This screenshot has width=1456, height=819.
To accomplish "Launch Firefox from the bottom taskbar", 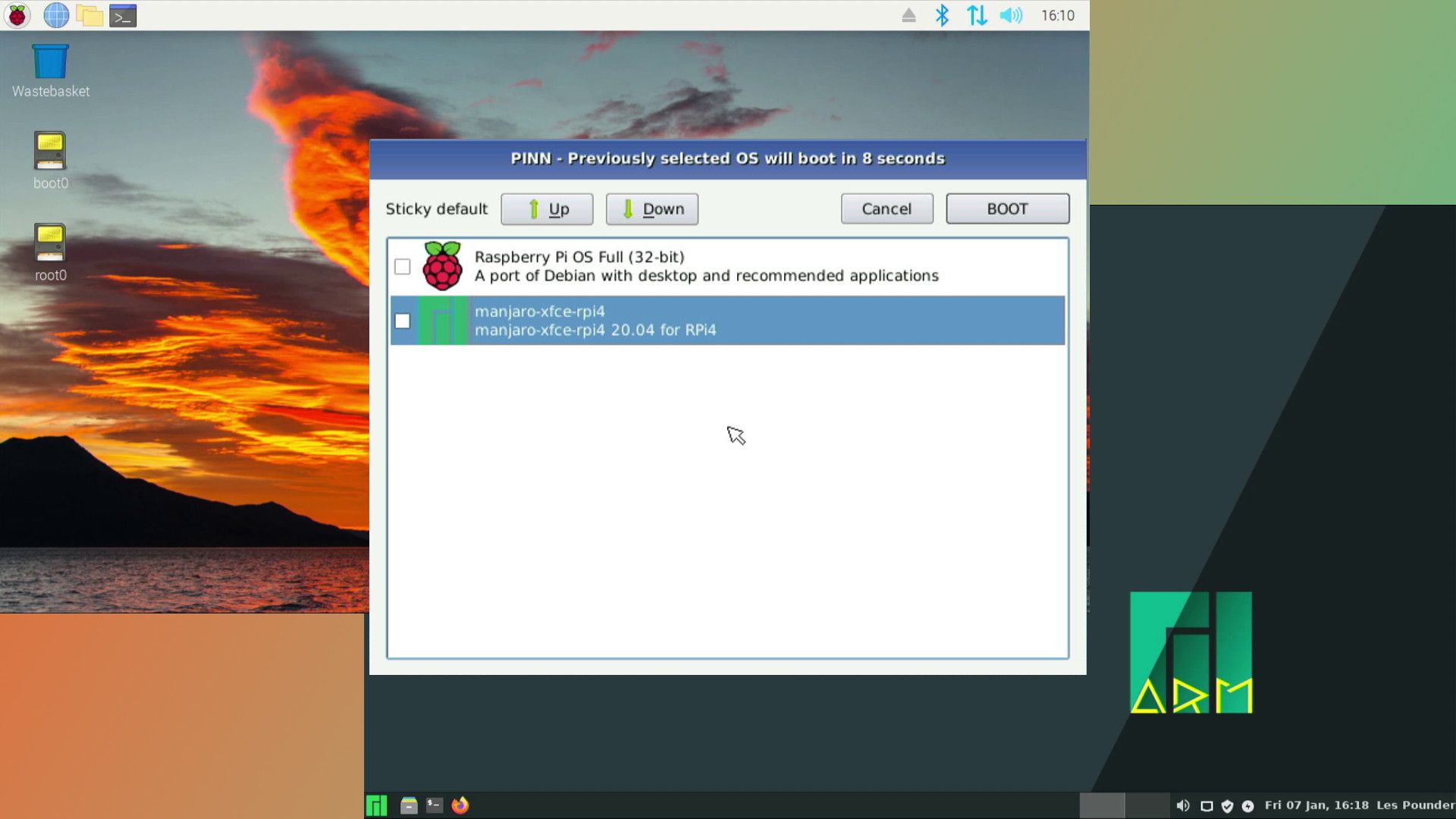I will (460, 805).
